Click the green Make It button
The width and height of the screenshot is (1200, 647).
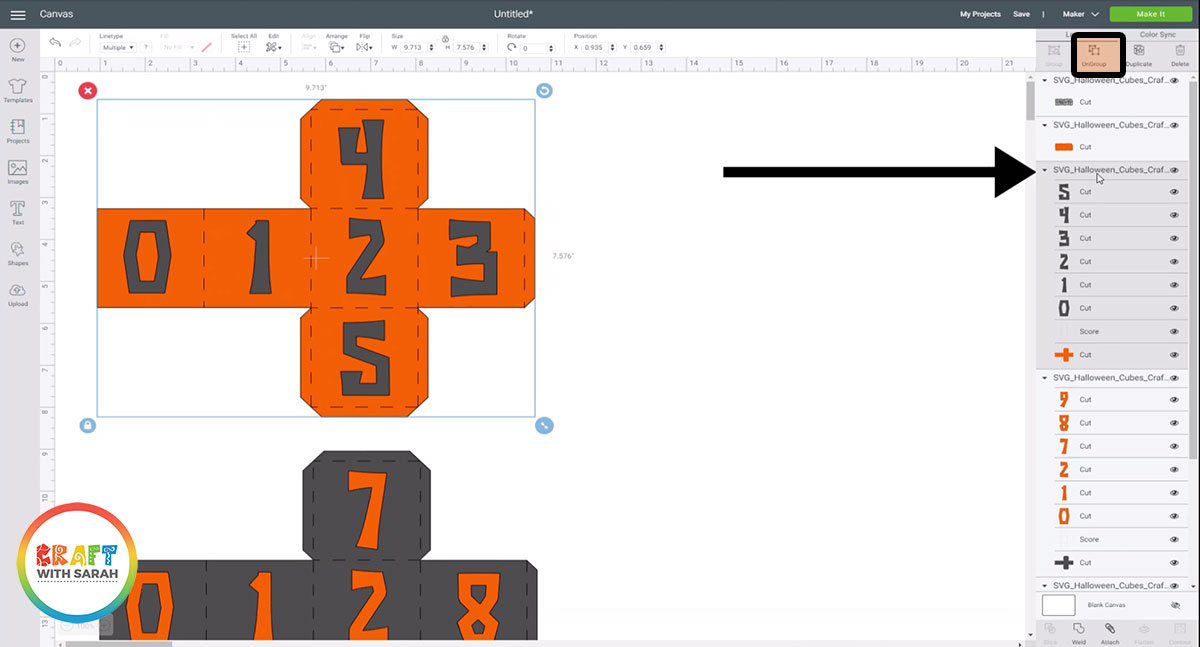point(1150,14)
